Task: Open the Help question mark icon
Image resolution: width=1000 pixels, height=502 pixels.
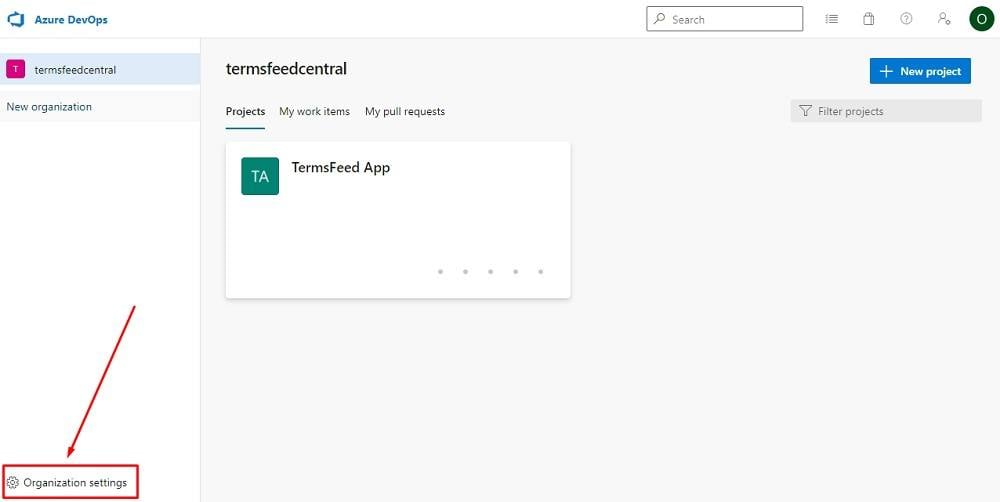Action: [906, 19]
